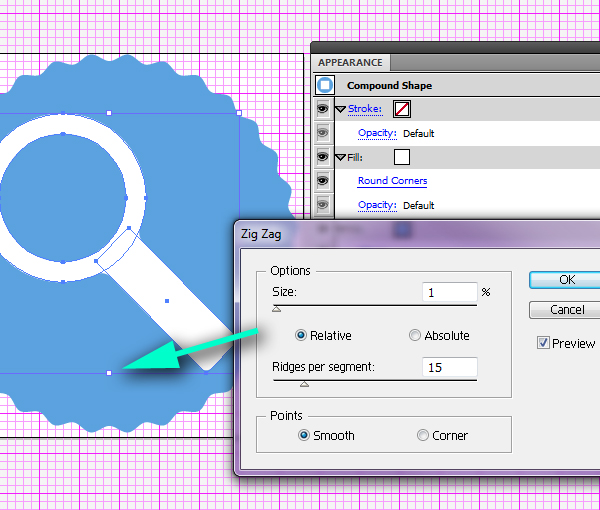The image size is (600, 510).
Task: Open Opacity link under Fill
Action: [377, 205]
